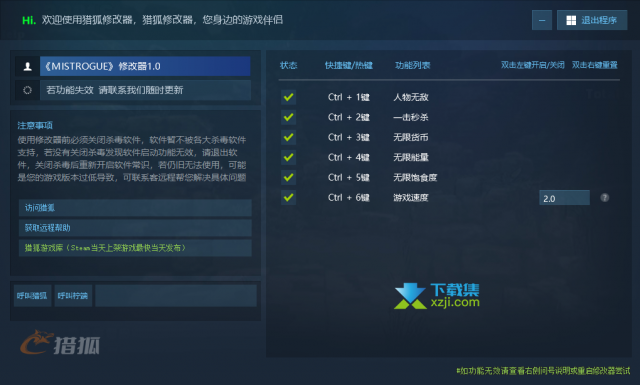The image size is (640, 385).
Task: Toggle the 一击秒杀 checkbox
Action: tap(289, 117)
